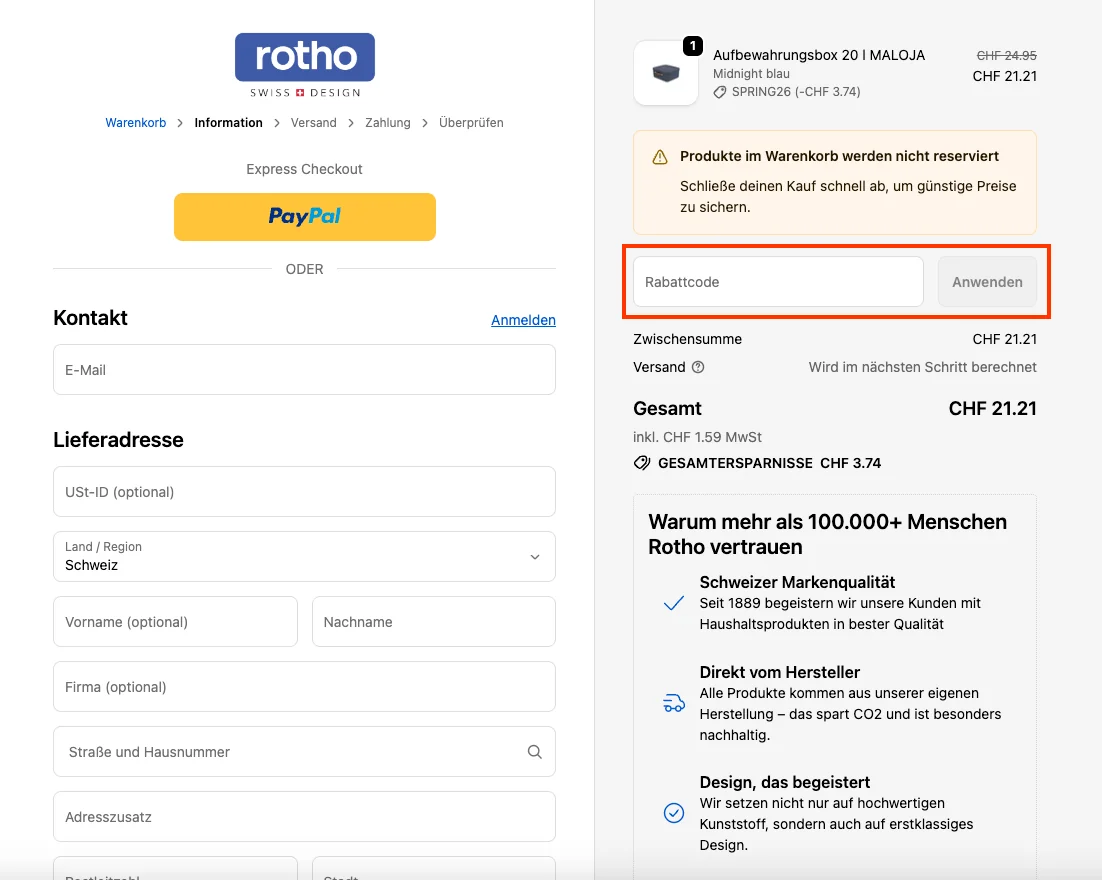Click the rotho logo
The height and width of the screenshot is (880, 1102).
coord(304,62)
